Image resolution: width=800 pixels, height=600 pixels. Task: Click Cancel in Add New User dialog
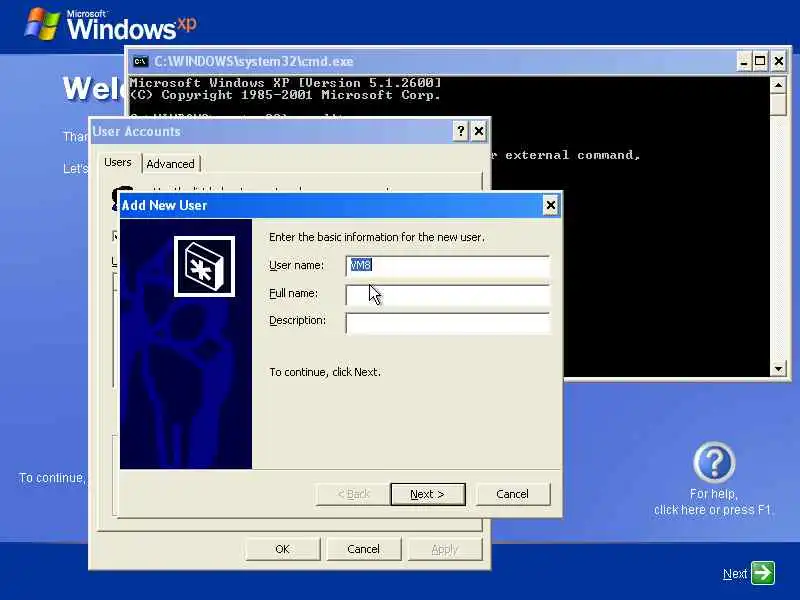pyautogui.click(x=512, y=494)
